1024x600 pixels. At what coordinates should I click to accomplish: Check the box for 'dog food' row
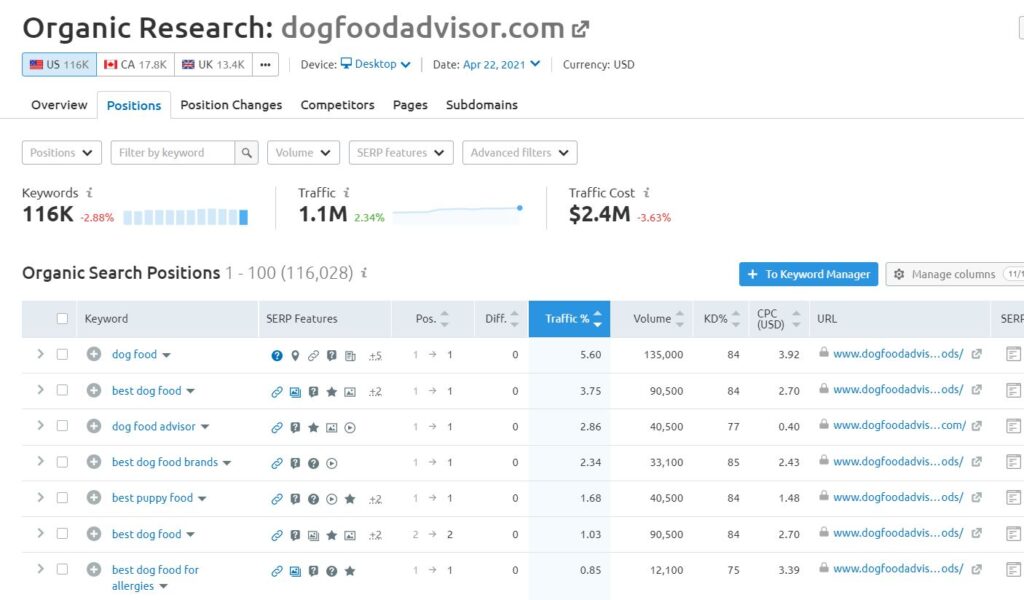(62, 355)
